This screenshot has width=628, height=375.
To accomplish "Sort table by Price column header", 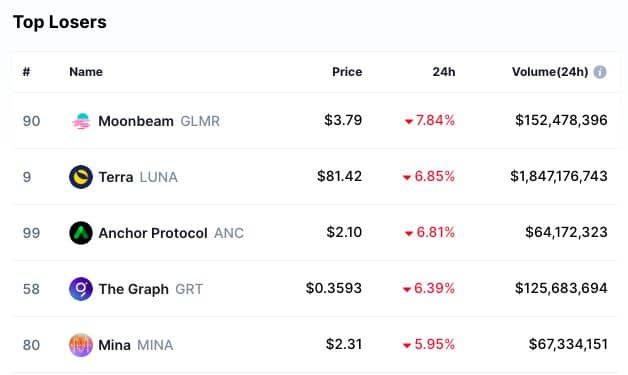I will [x=347, y=72].
